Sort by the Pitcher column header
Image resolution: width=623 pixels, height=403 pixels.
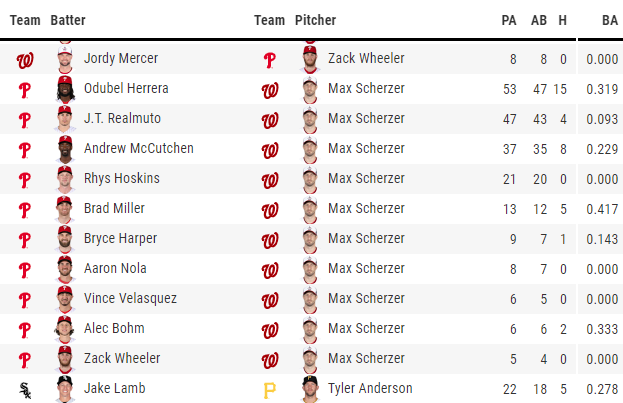point(315,20)
